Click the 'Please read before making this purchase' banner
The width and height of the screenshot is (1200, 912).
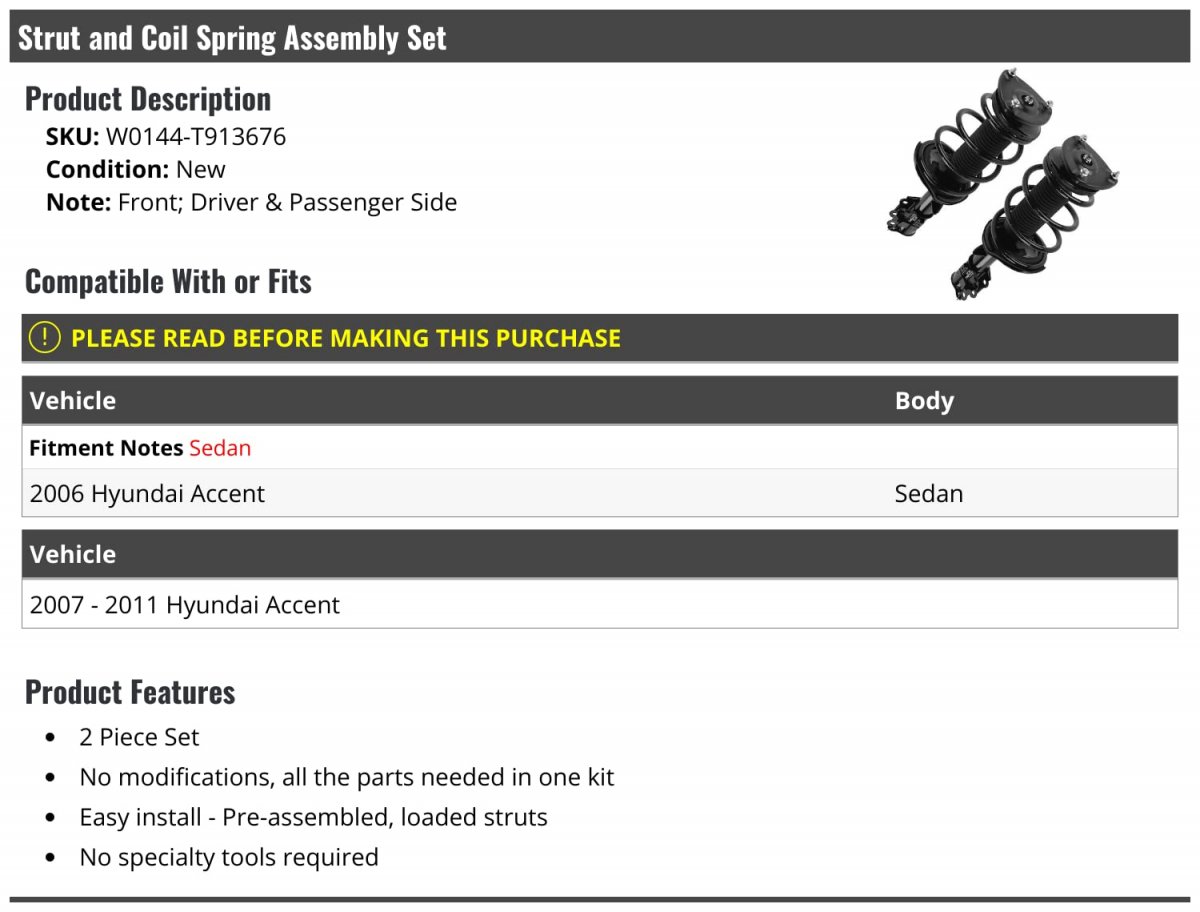point(346,338)
